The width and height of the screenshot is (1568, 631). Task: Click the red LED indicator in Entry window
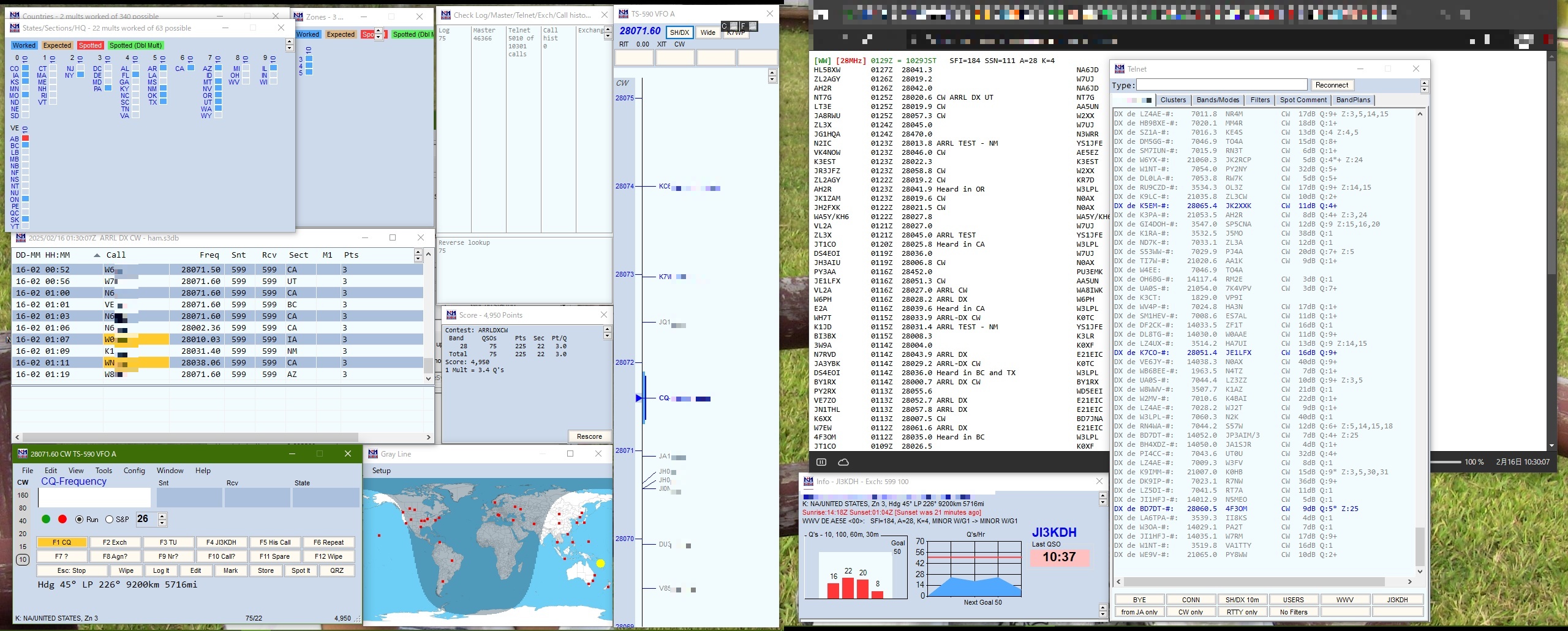point(62,519)
